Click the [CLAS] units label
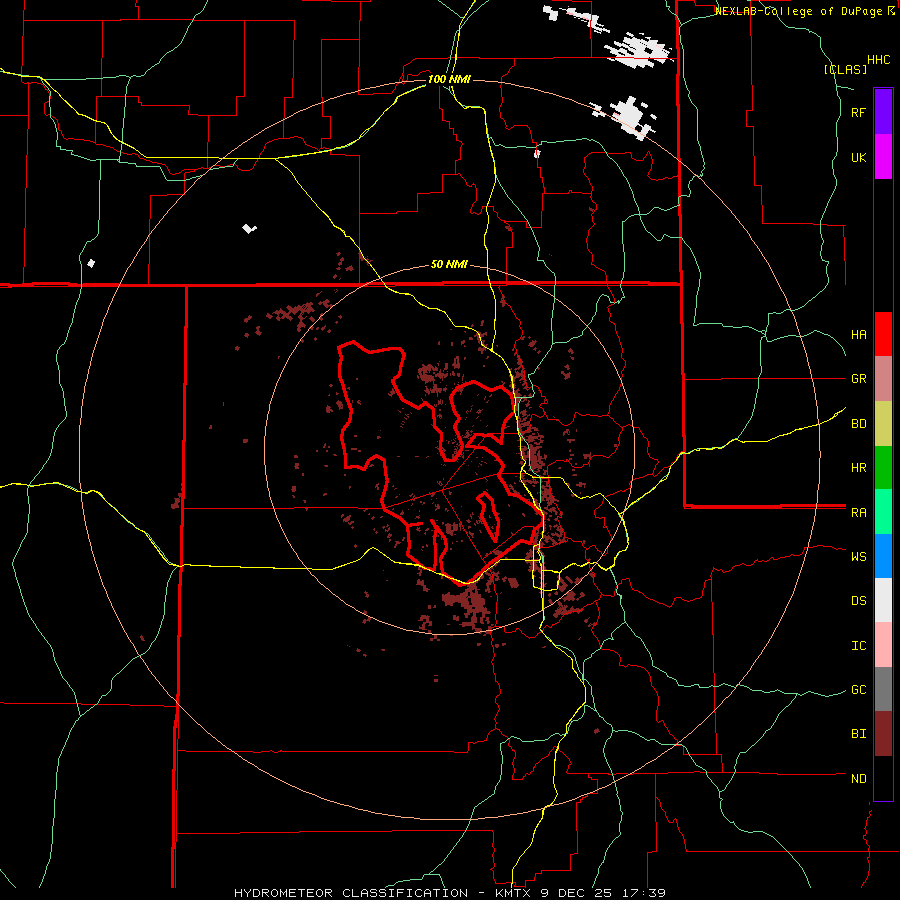 click(x=845, y=69)
